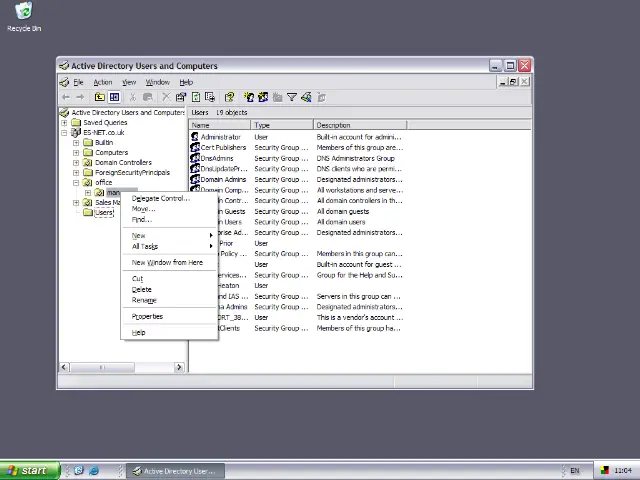Collapse the office organizational unit
This screenshot has width=640, height=480.
click(76, 182)
